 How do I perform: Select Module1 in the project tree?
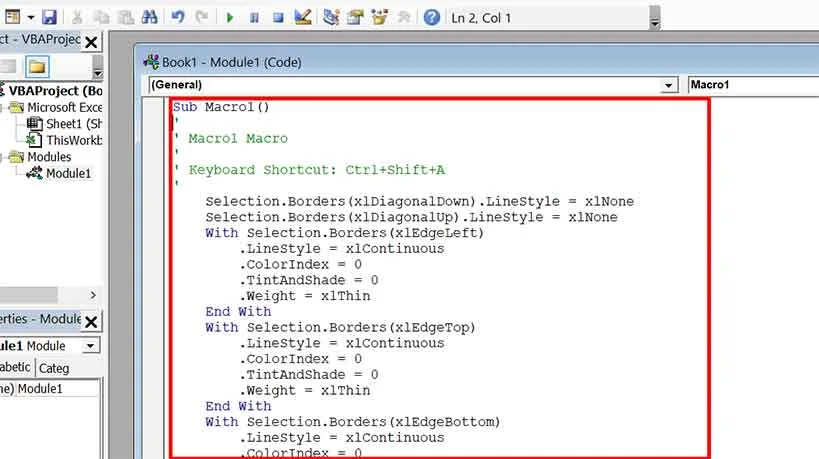pyautogui.click(x=68, y=173)
